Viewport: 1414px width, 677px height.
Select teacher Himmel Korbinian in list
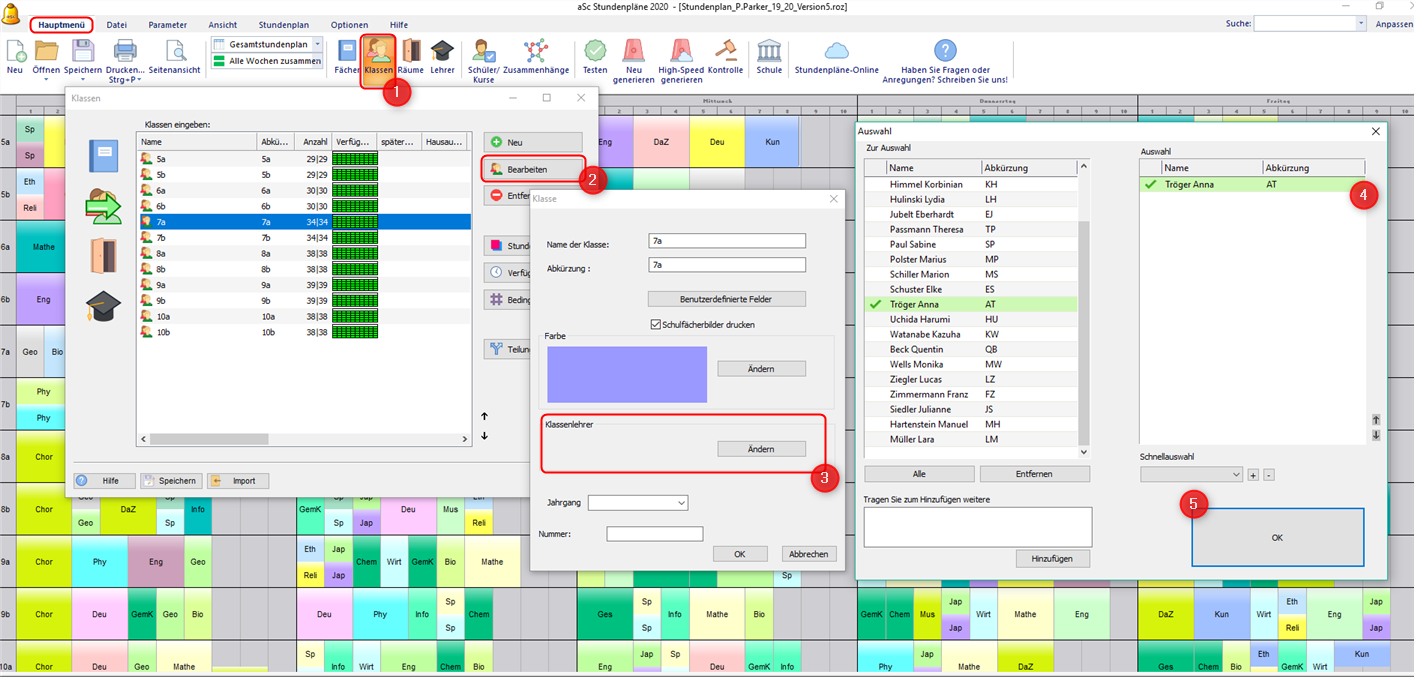pos(971,184)
